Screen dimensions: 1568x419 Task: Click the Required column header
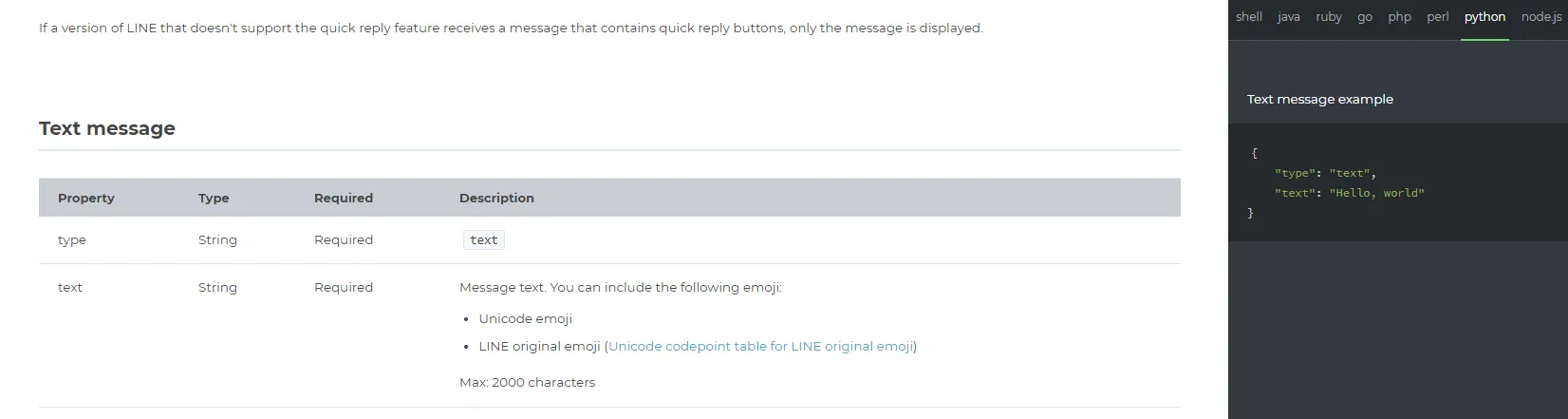coord(344,198)
